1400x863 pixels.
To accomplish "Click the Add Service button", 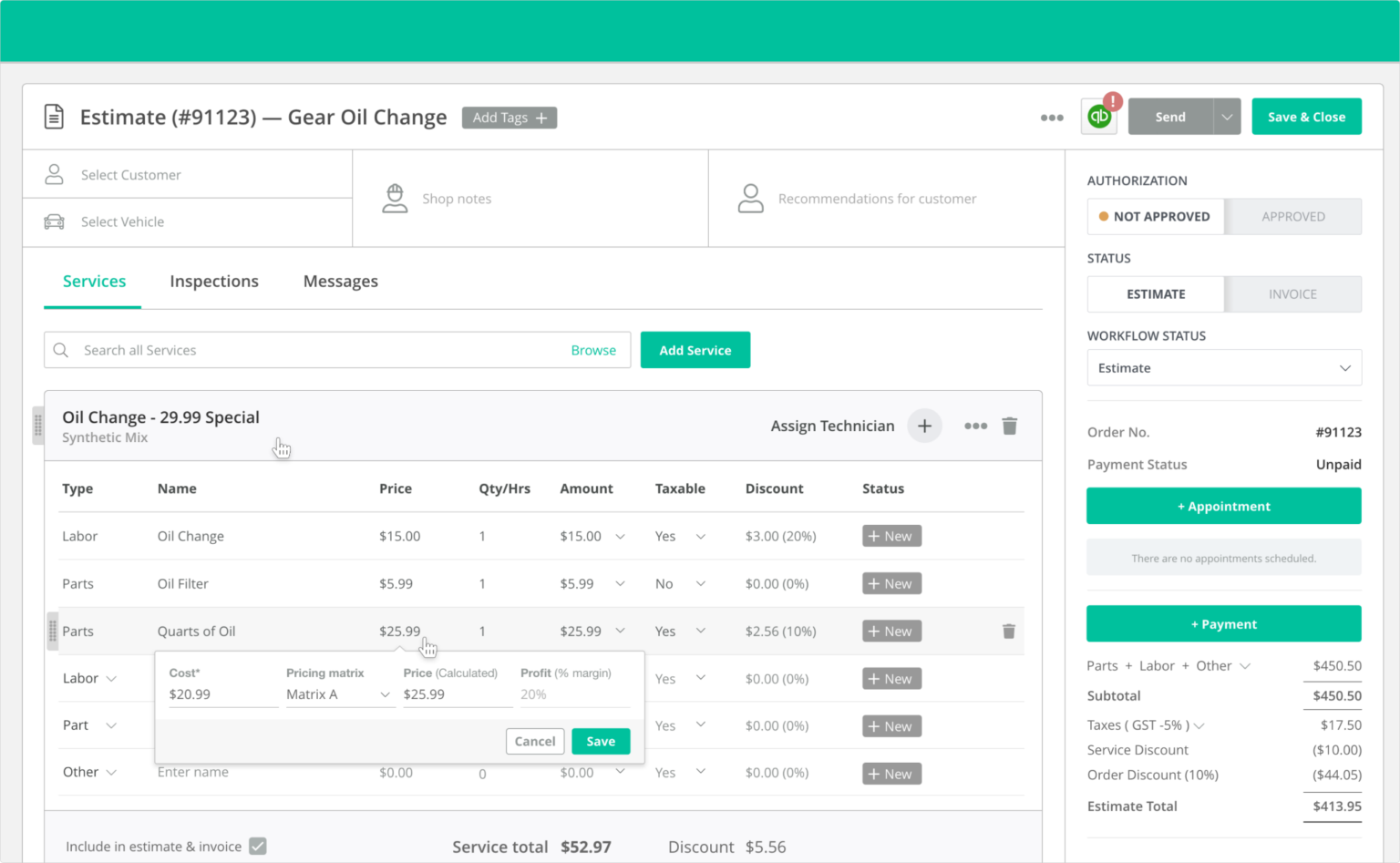I will pyautogui.click(x=695, y=351).
